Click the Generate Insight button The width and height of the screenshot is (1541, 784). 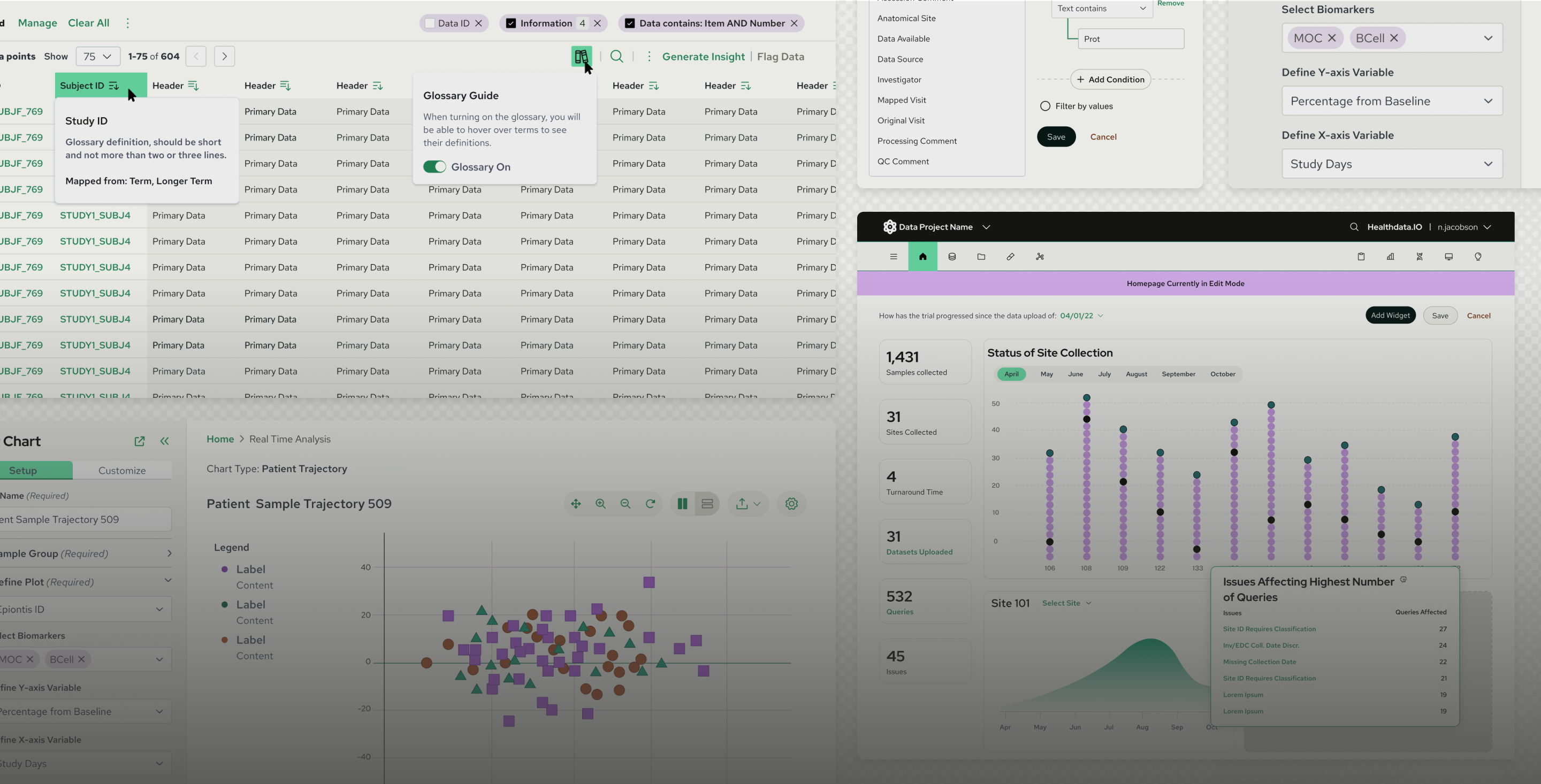pyautogui.click(x=703, y=56)
